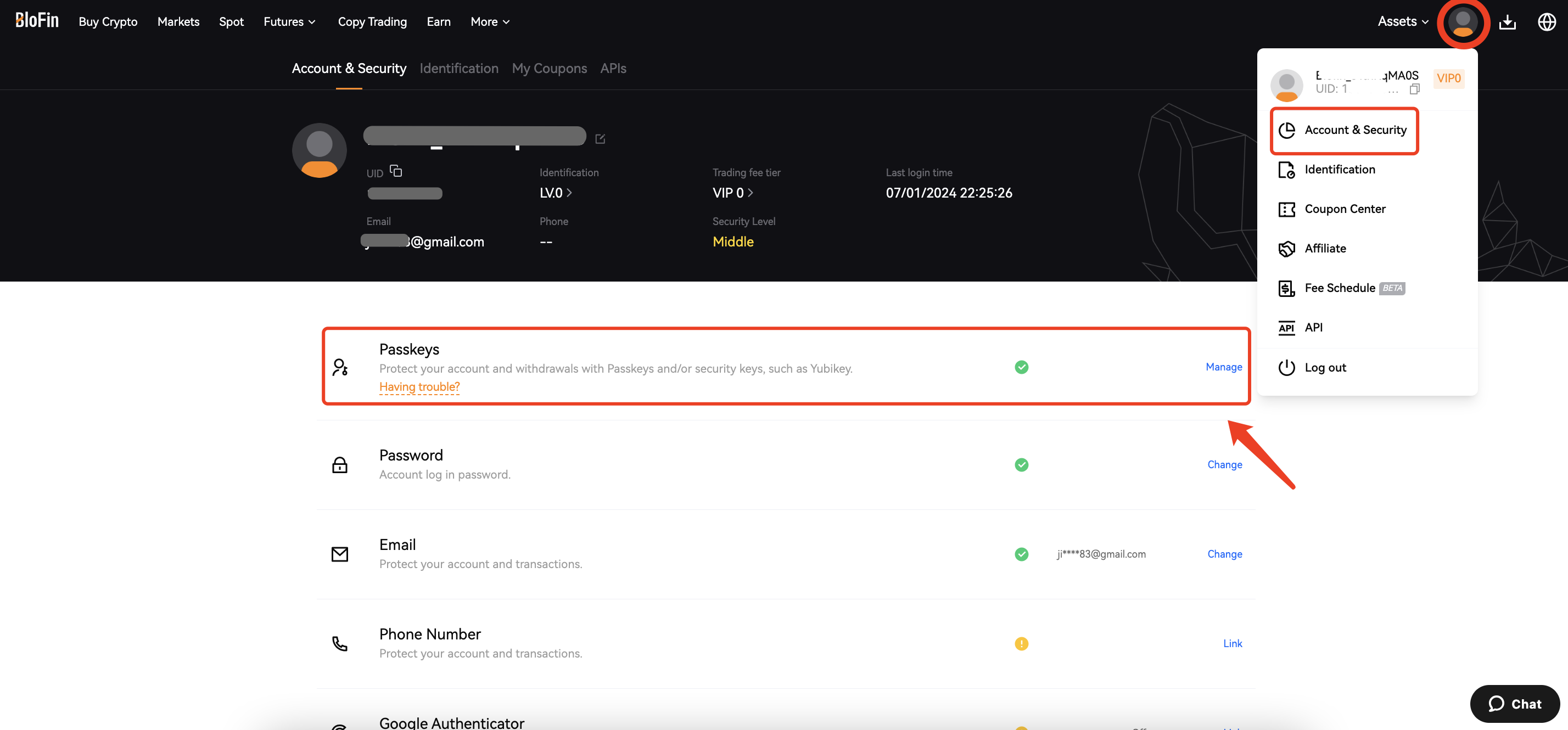Click the Phone Number heading
Image resolution: width=1568 pixels, height=730 pixels.
[x=430, y=634]
